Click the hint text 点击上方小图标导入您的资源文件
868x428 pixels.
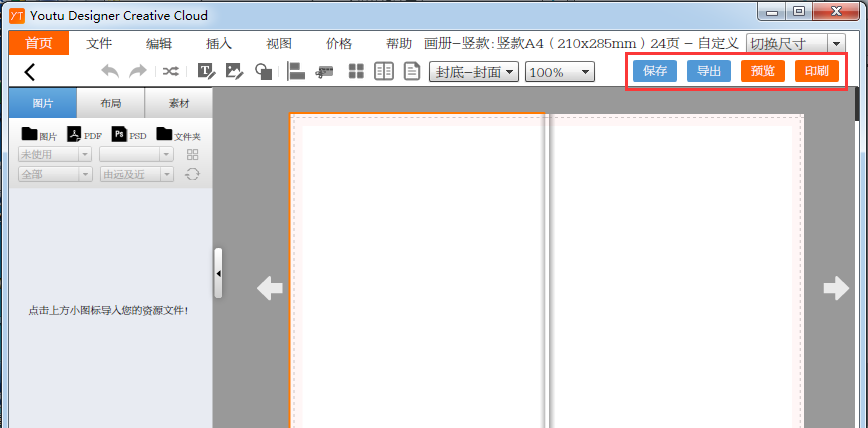(108, 311)
